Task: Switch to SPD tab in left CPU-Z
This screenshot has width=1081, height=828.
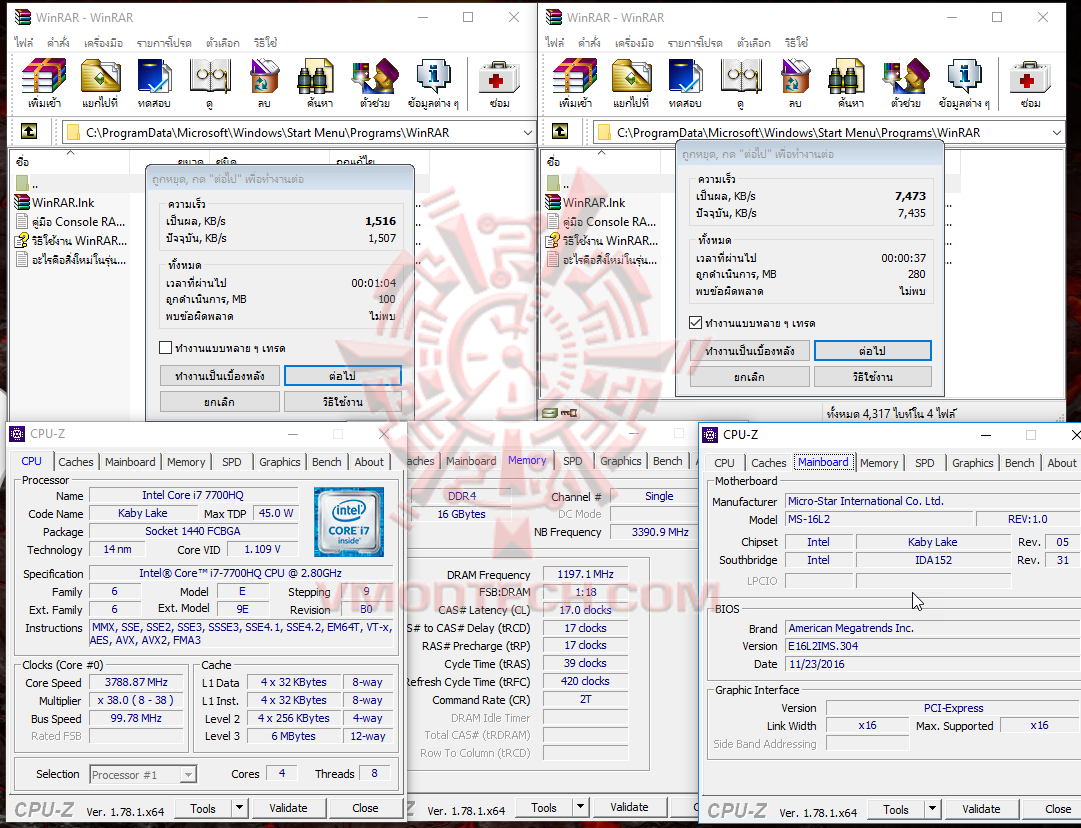Action: (x=232, y=462)
